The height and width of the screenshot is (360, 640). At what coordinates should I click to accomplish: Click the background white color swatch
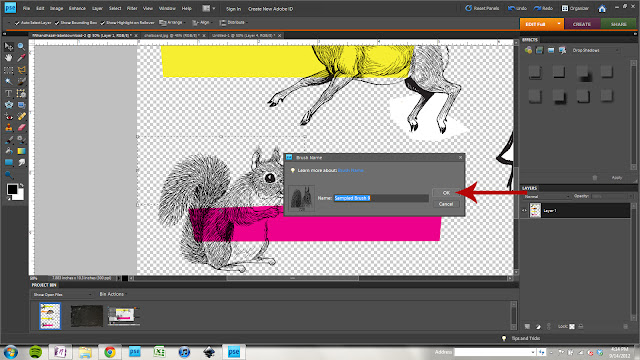[x=20, y=197]
